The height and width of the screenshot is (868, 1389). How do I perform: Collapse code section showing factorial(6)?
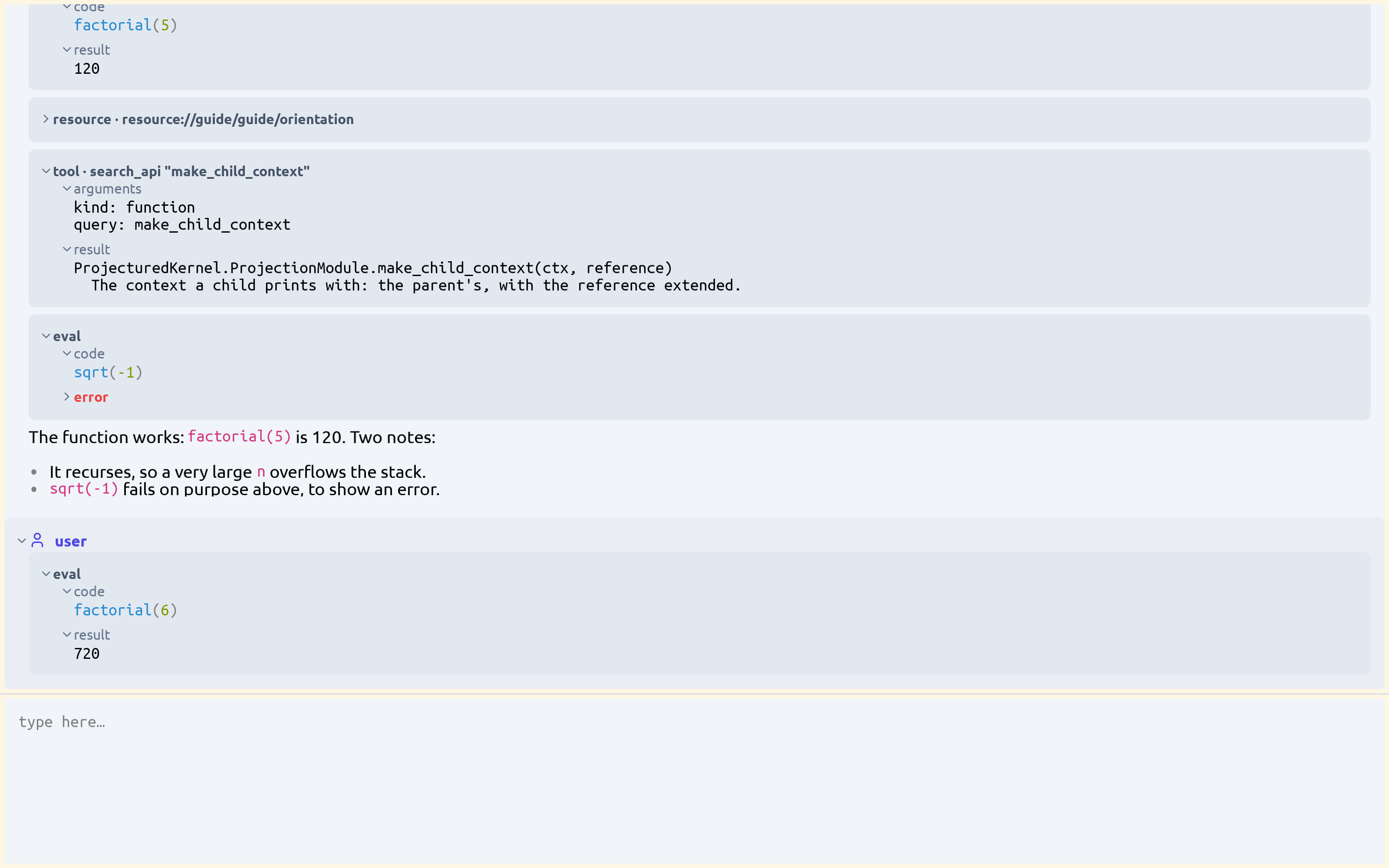point(66,591)
